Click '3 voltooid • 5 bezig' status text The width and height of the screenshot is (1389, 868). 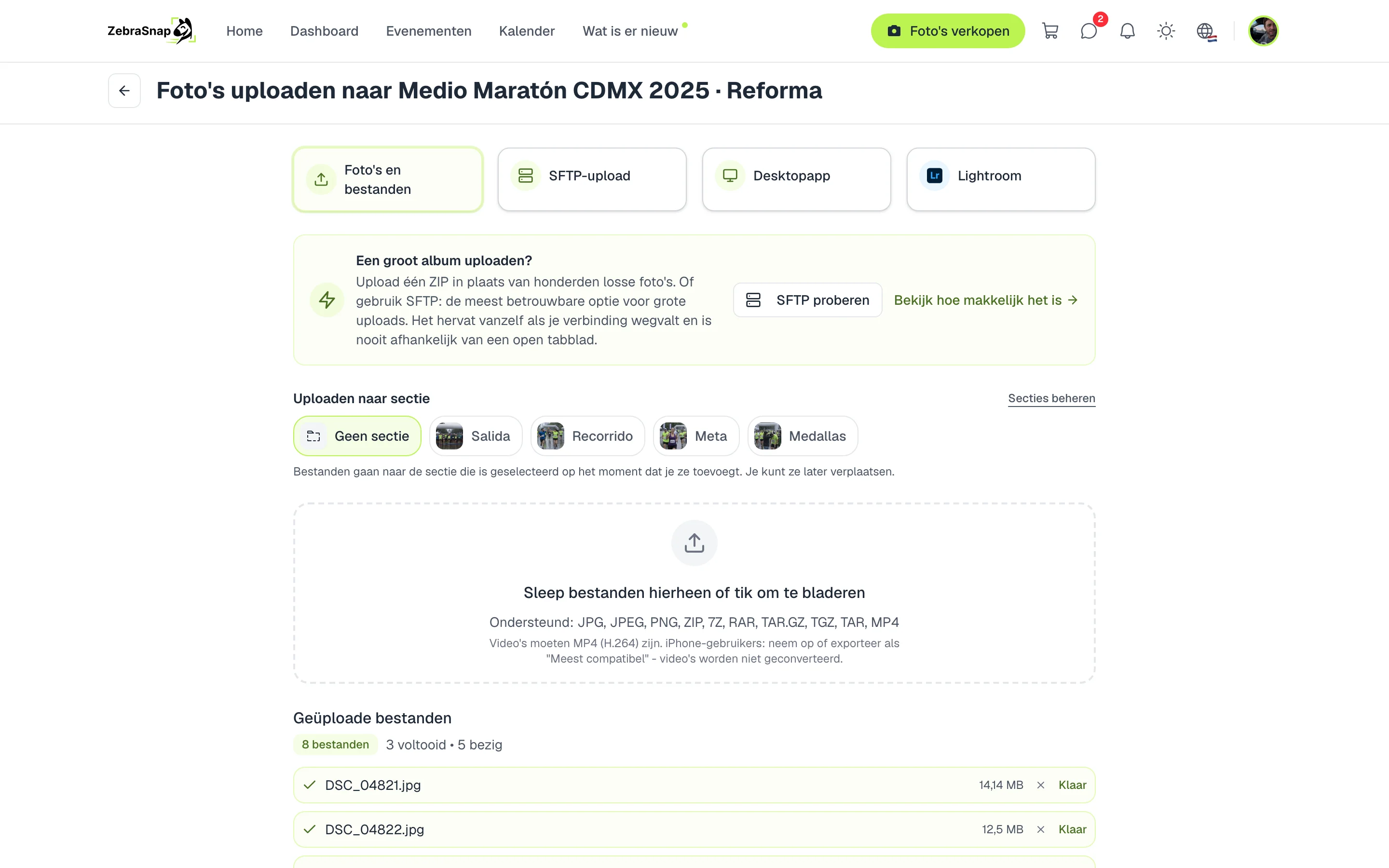pyautogui.click(x=444, y=745)
